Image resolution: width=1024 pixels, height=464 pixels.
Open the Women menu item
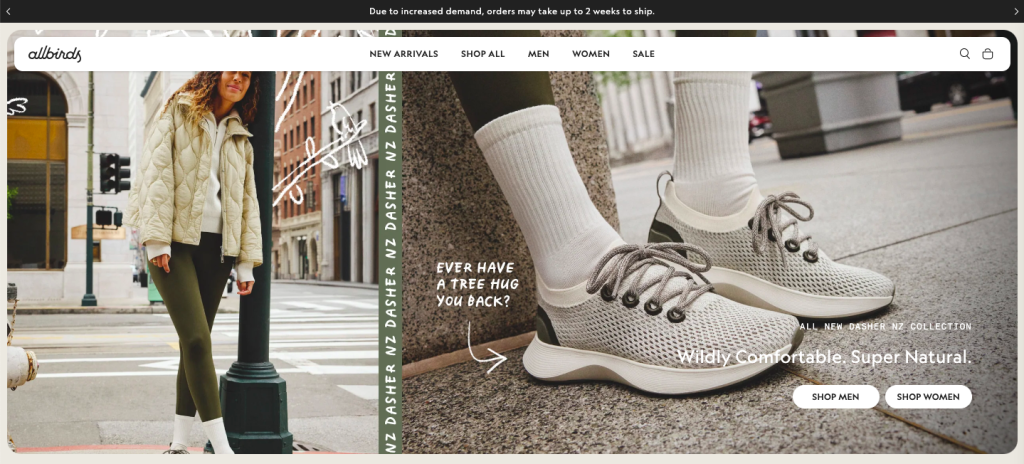590,54
